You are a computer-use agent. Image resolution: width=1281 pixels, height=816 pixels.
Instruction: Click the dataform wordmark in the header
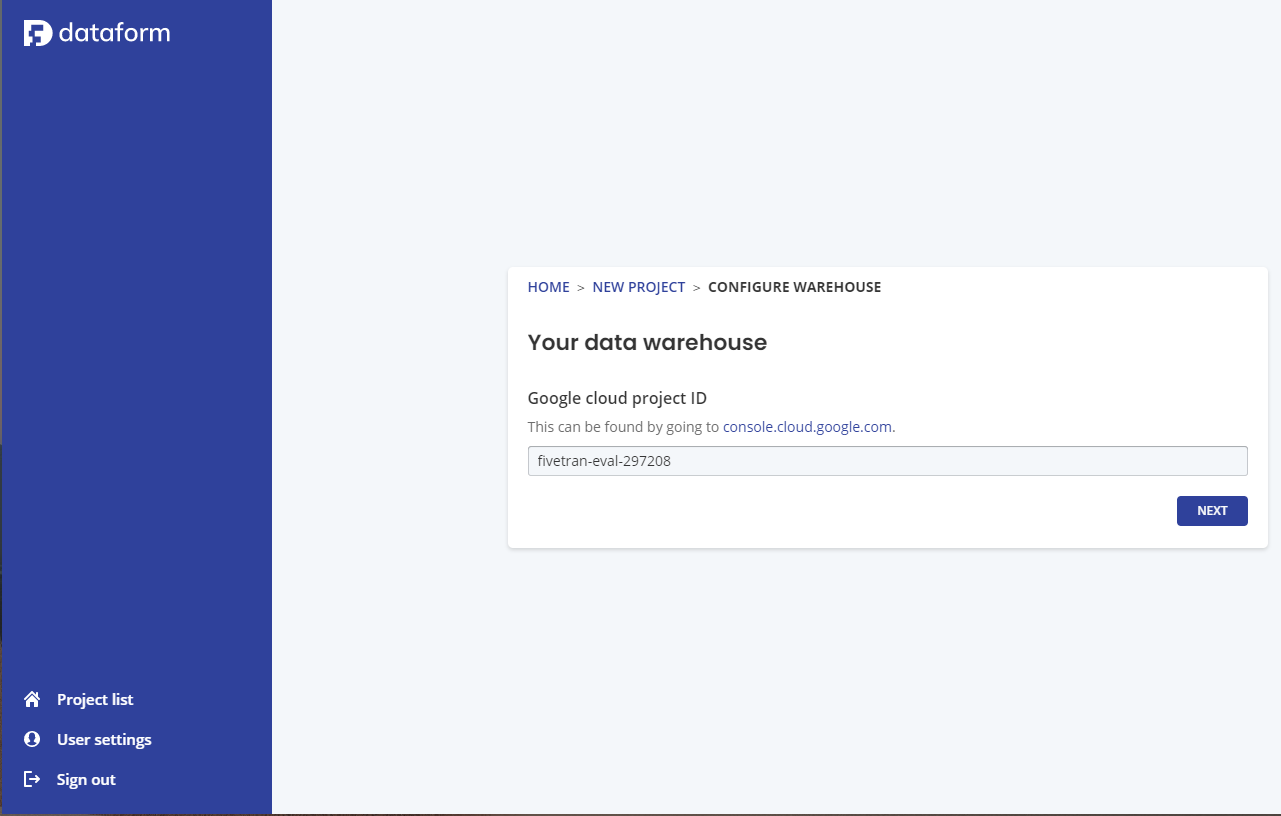coord(113,32)
